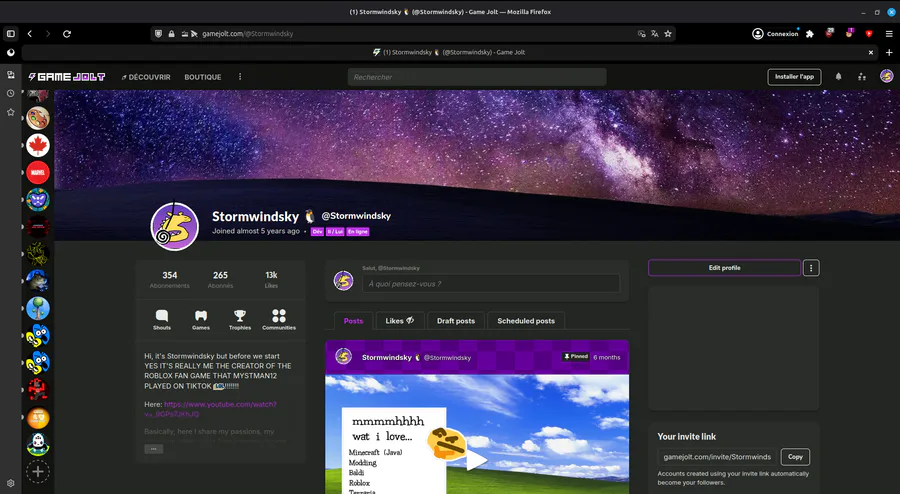Click the Pinned badge on the post
The height and width of the screenshot is (494, 900).
(x=576, y=356)
